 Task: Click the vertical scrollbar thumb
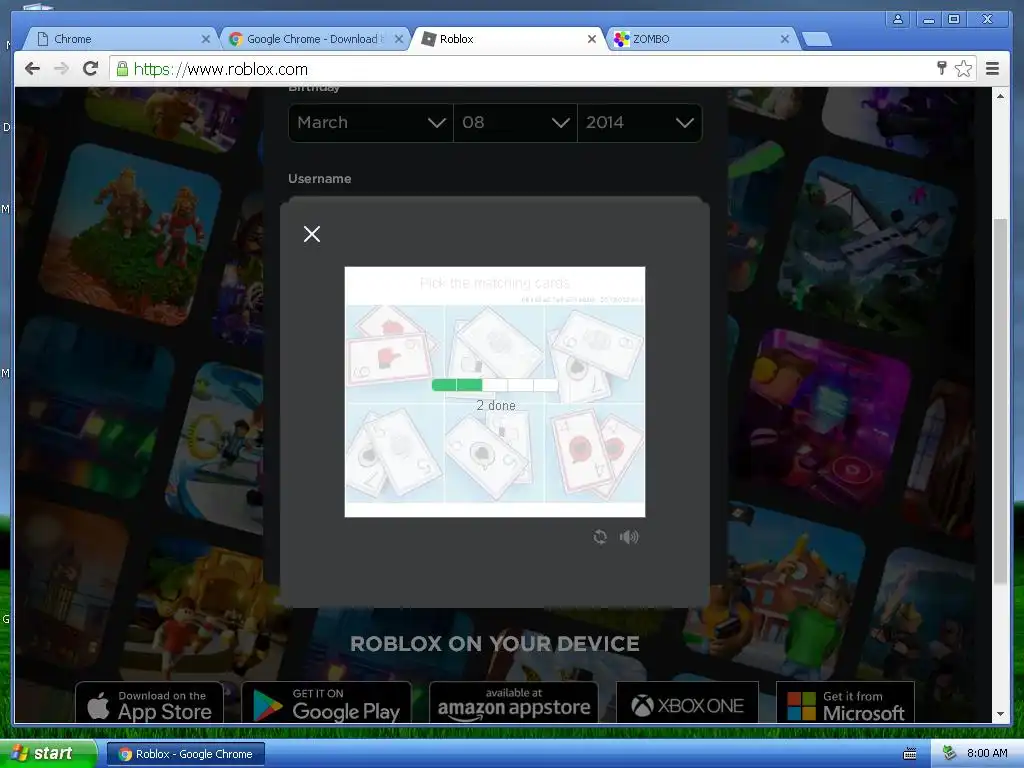click(x=1000, y=402)
